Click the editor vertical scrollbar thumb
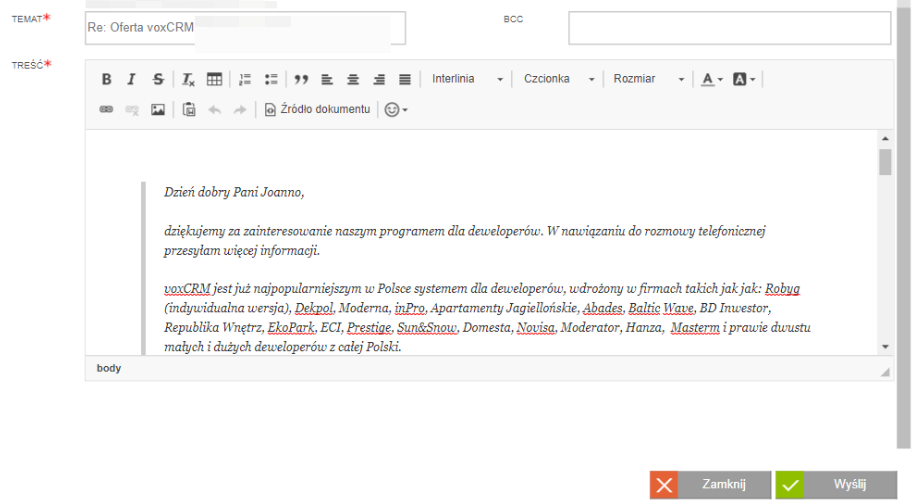915x504 pixels. (885, 162)
